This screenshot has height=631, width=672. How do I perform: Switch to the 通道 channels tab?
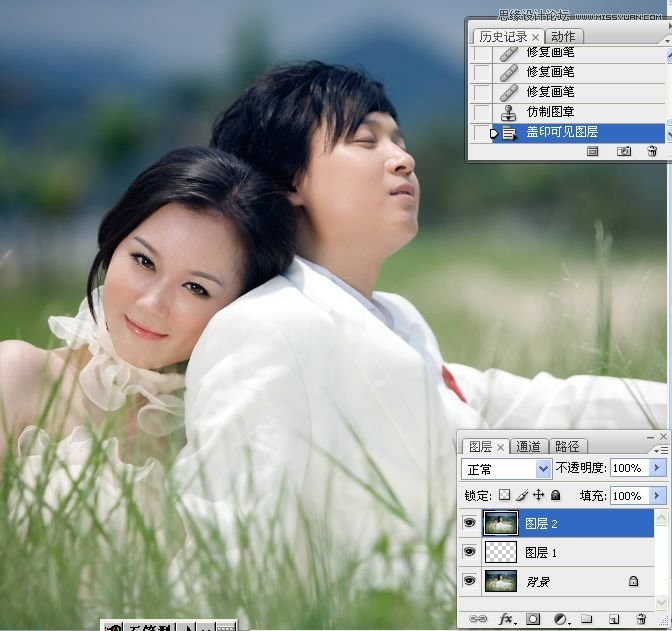tap(530, 446)
